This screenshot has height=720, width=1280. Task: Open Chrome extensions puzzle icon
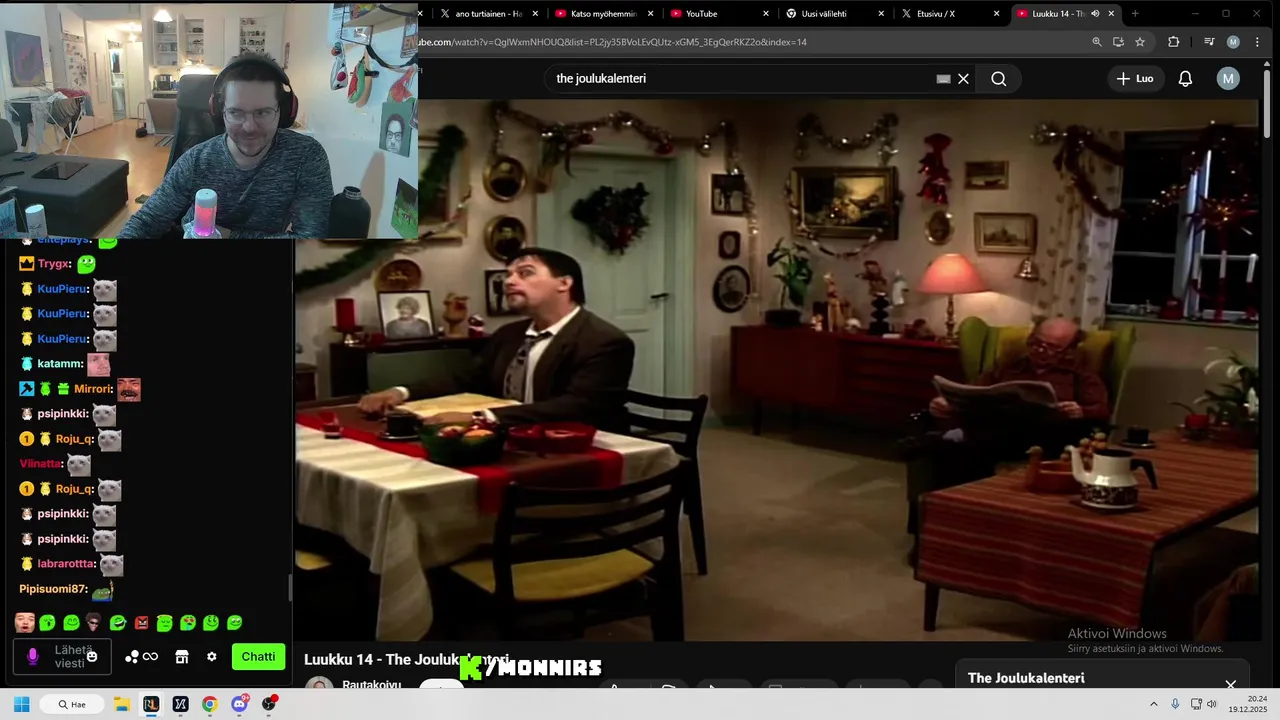pyautogui.click(x=1174, y=42)
